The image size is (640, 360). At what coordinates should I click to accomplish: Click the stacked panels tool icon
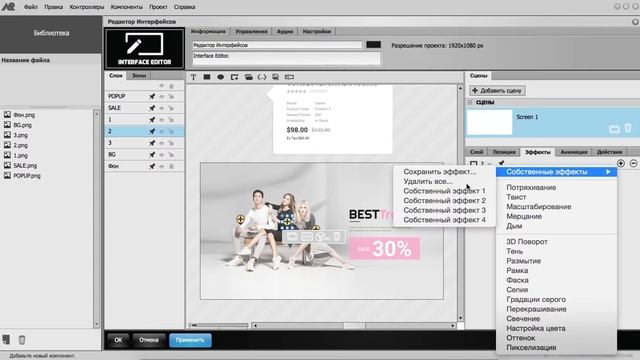[x=249, y=77]
